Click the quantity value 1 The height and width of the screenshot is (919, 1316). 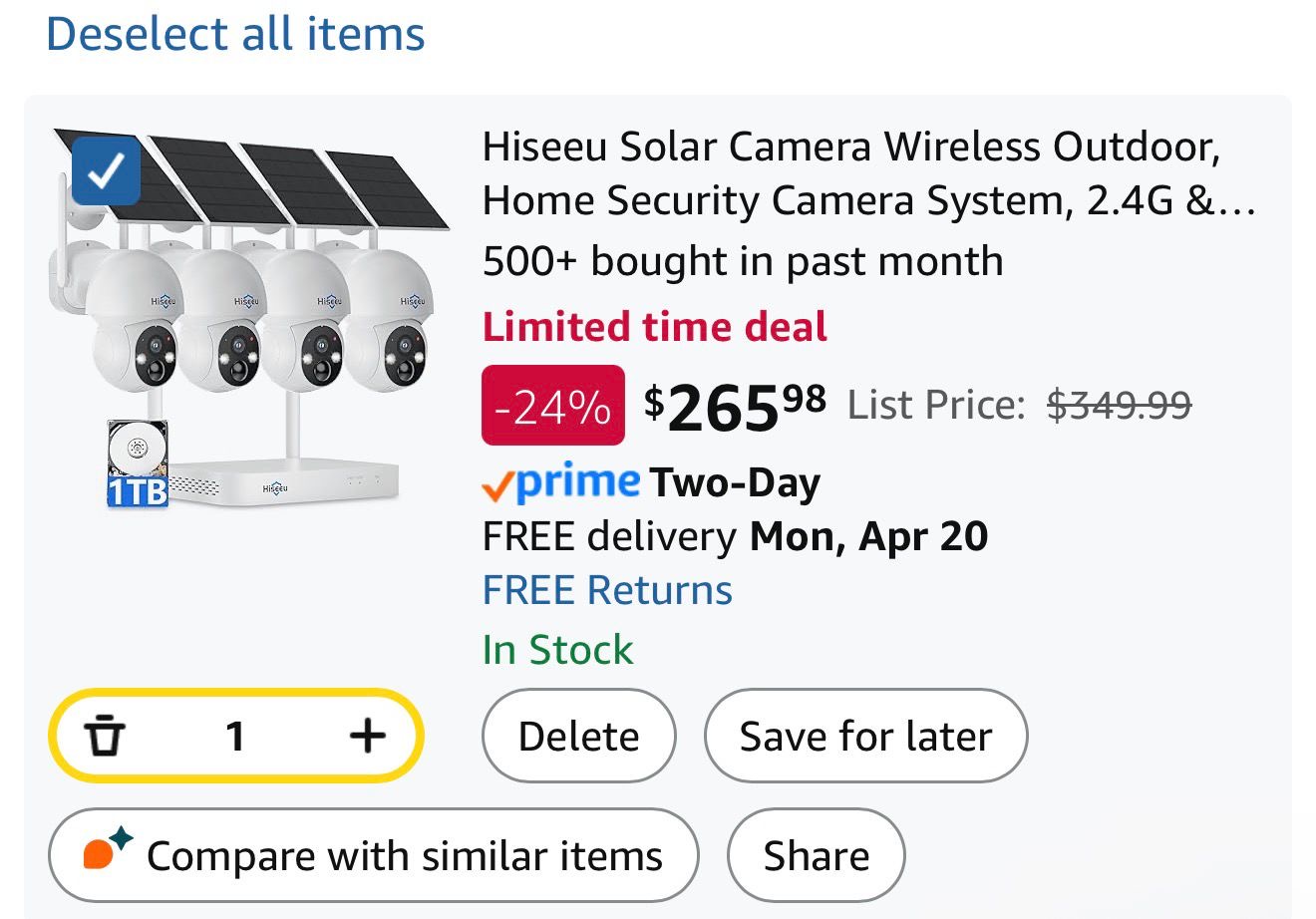click(x=235, y=737)
